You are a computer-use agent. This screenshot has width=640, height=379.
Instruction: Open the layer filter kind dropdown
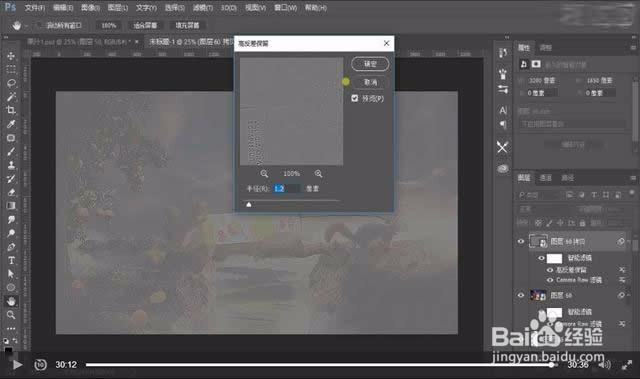(x=539, y=195)
